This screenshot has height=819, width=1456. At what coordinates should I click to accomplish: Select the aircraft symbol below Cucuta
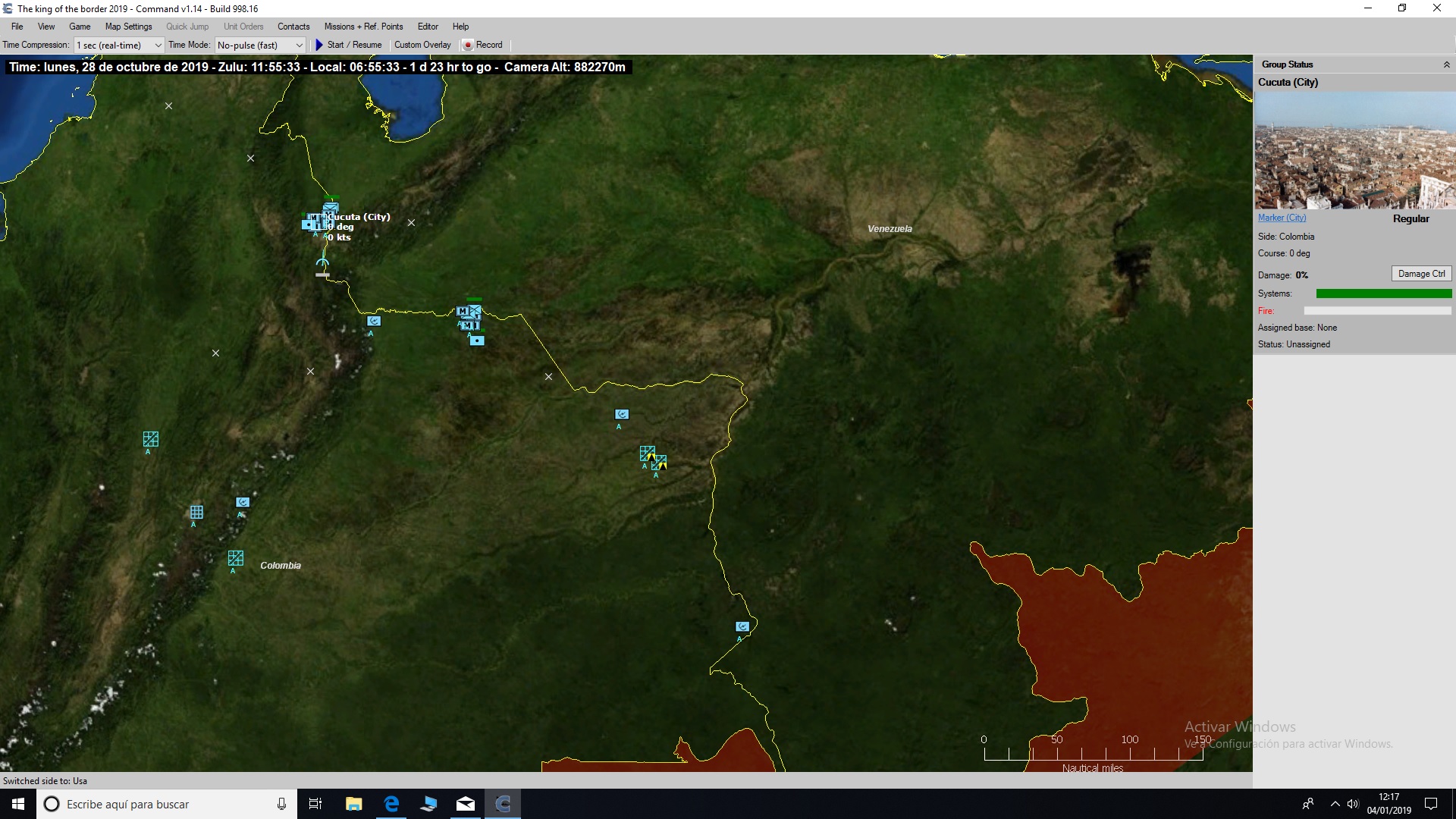[322, 263]
